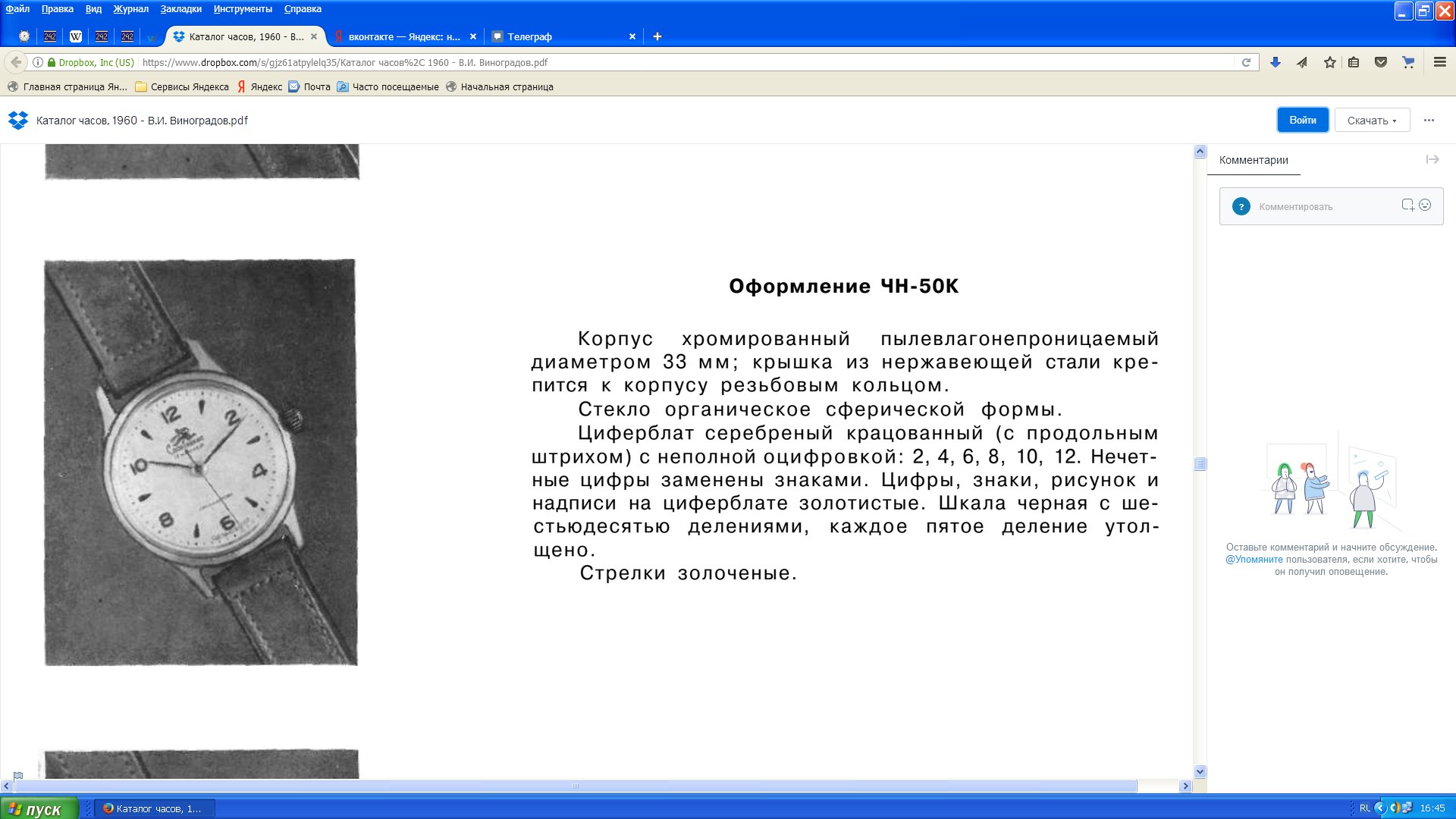
Task: Open the three-dots more options menu
Action: click(1429, 120)
